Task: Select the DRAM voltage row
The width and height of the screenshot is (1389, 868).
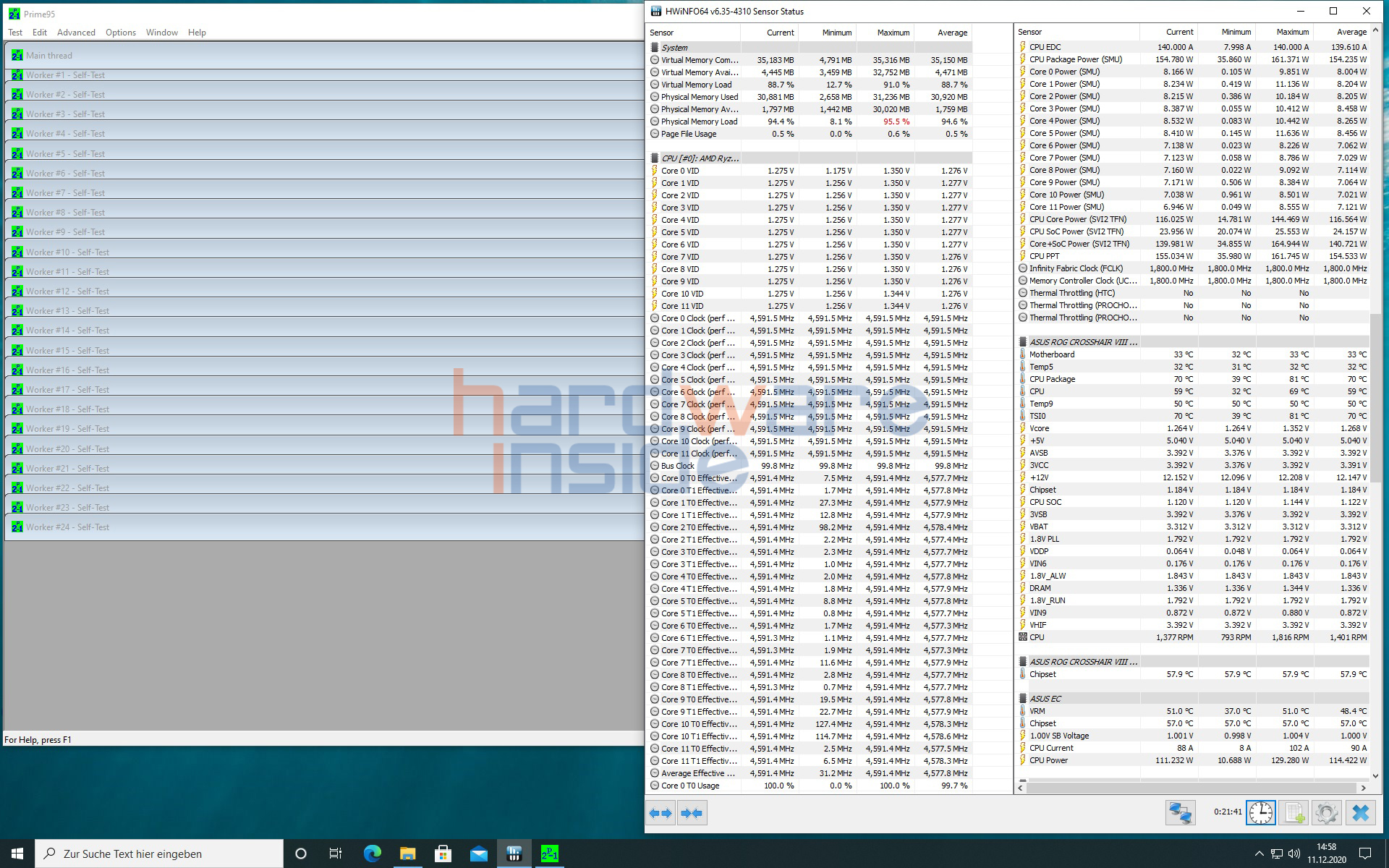Action: pos(1193,588)
